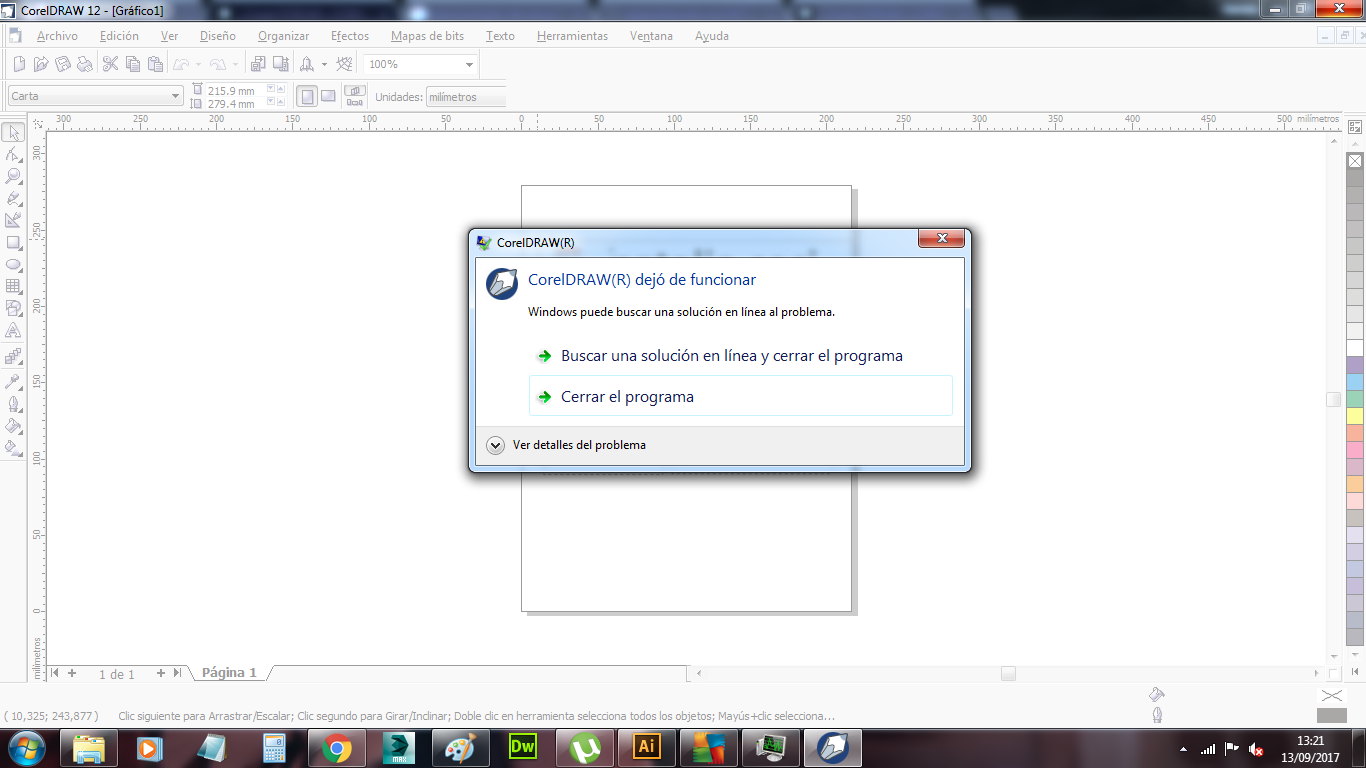Click the Cut scissors icon
This screenshot has height=768, width=1366.
[111, 64]
